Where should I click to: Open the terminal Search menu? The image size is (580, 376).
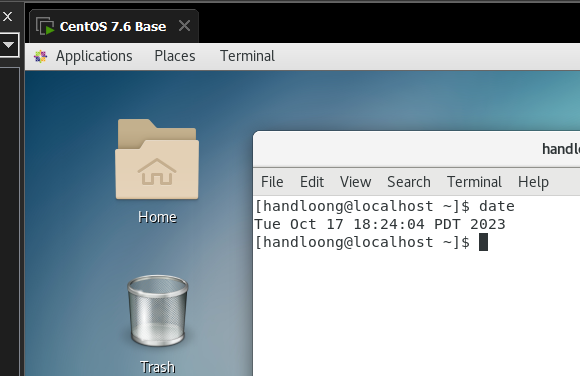[409, 182]
